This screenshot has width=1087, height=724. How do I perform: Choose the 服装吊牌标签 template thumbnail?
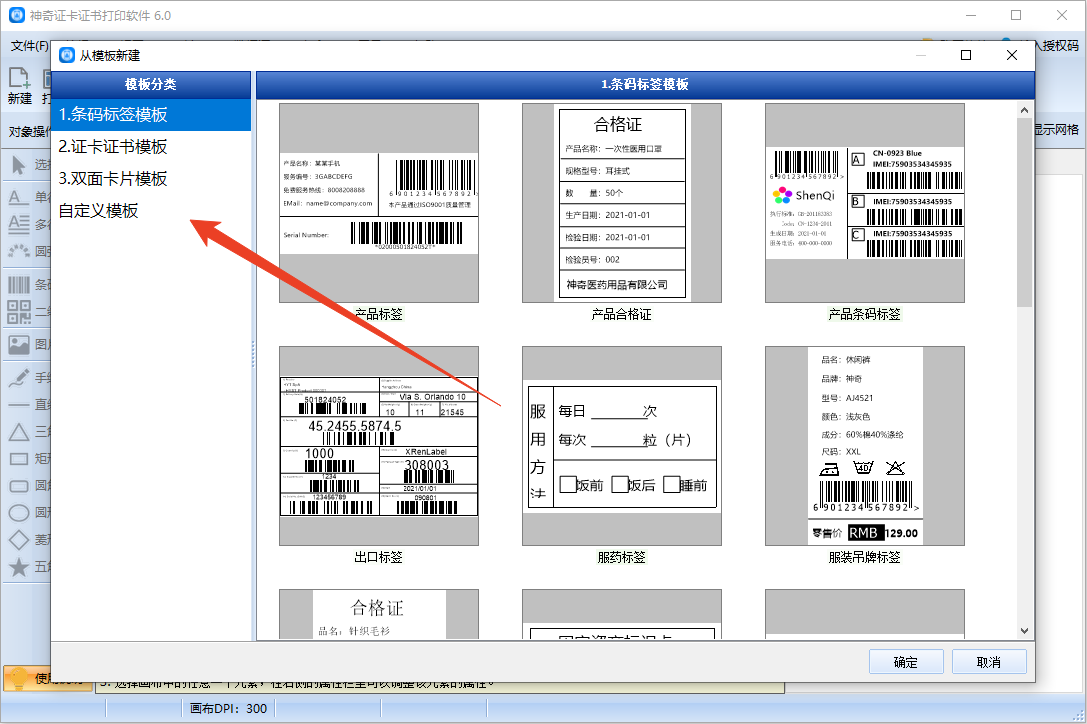coord(864,446)
